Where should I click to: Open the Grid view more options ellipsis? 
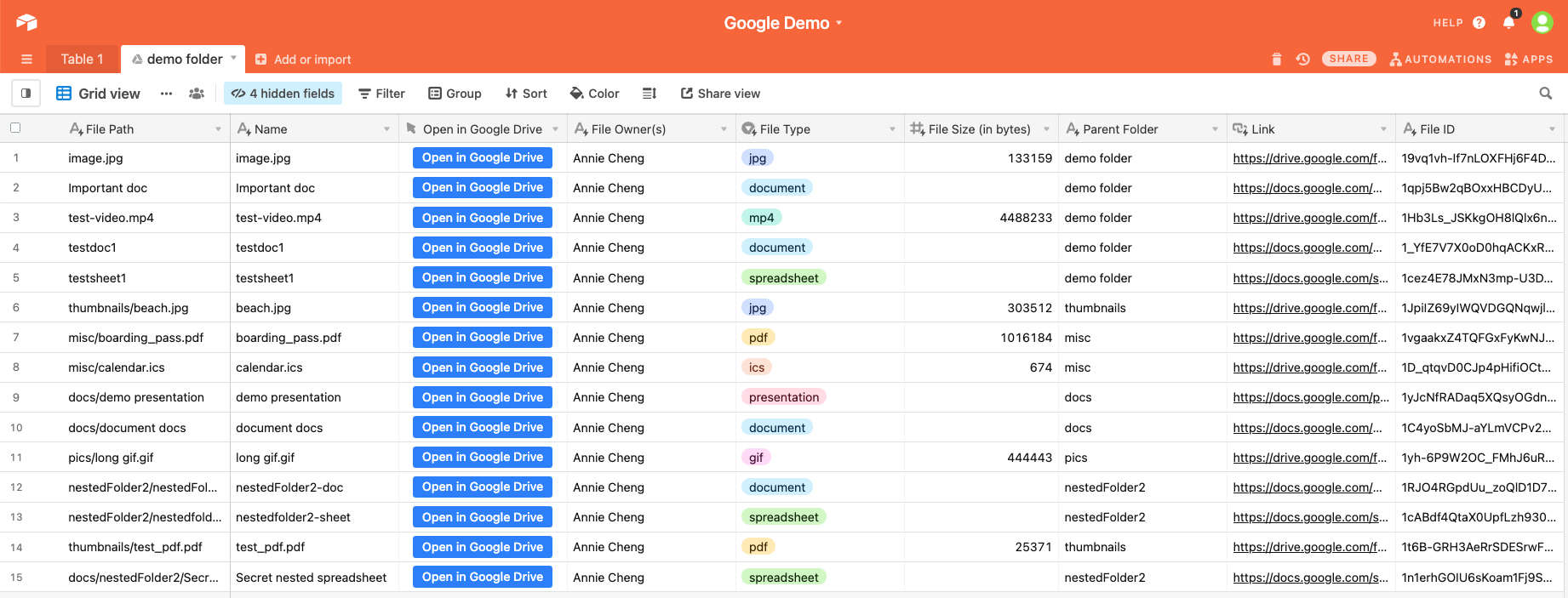[x=166, y=94]
